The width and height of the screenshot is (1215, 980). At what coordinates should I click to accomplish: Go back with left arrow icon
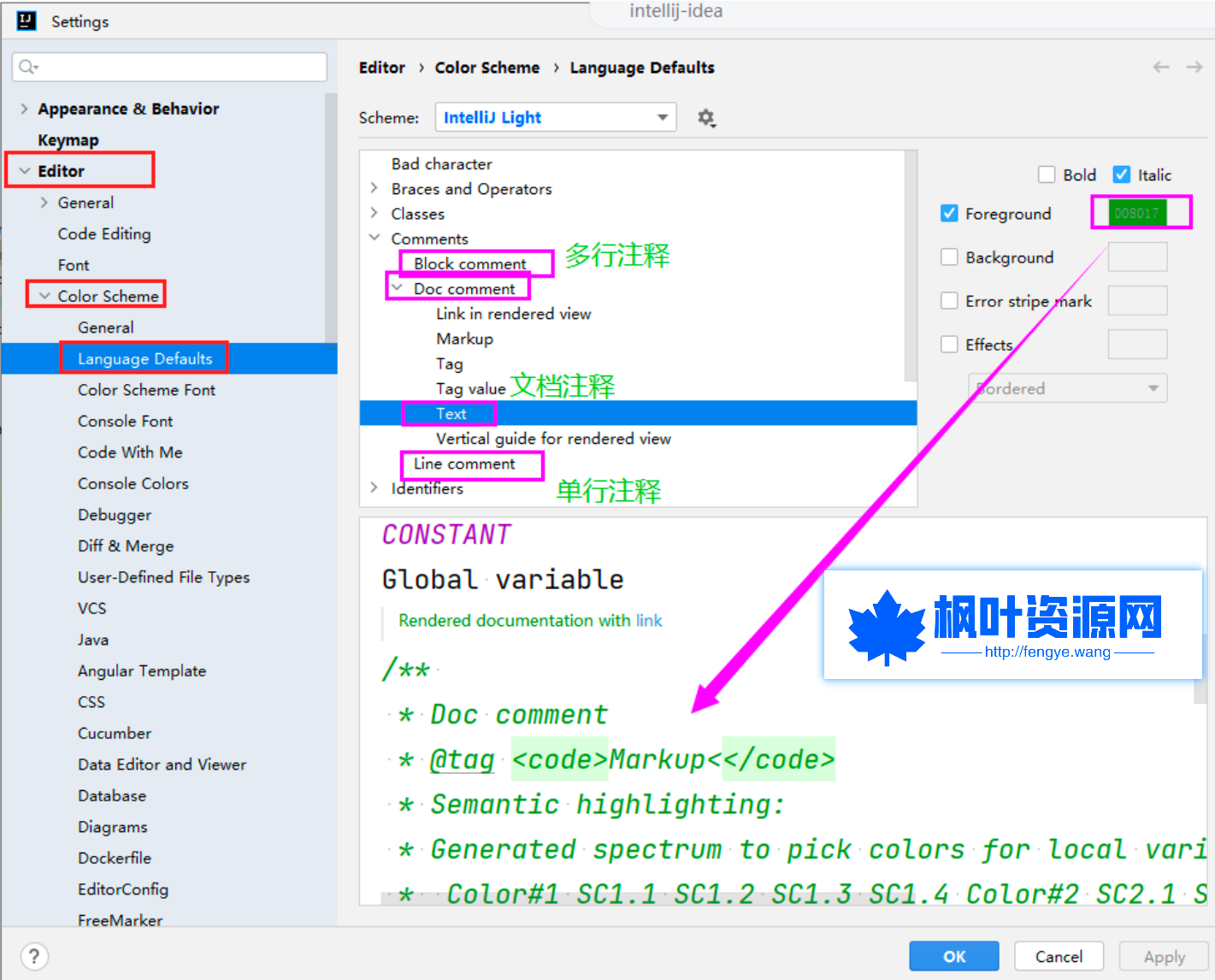click(x=1160, y=67)
